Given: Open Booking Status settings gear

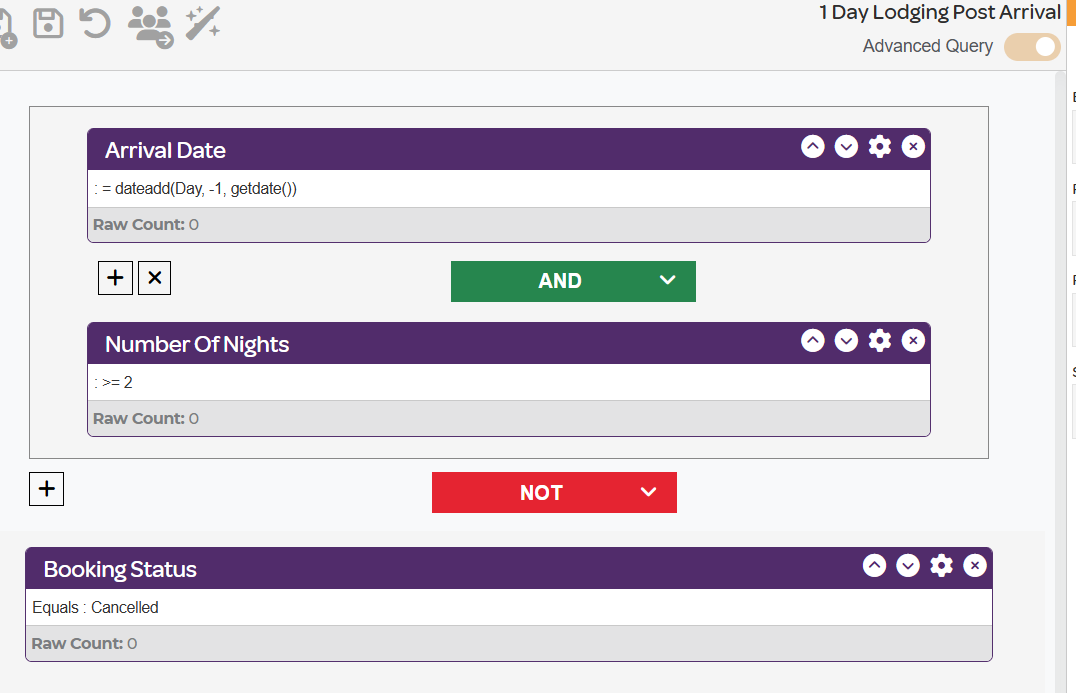Looking at the screenshot, I should pos(942,565).
